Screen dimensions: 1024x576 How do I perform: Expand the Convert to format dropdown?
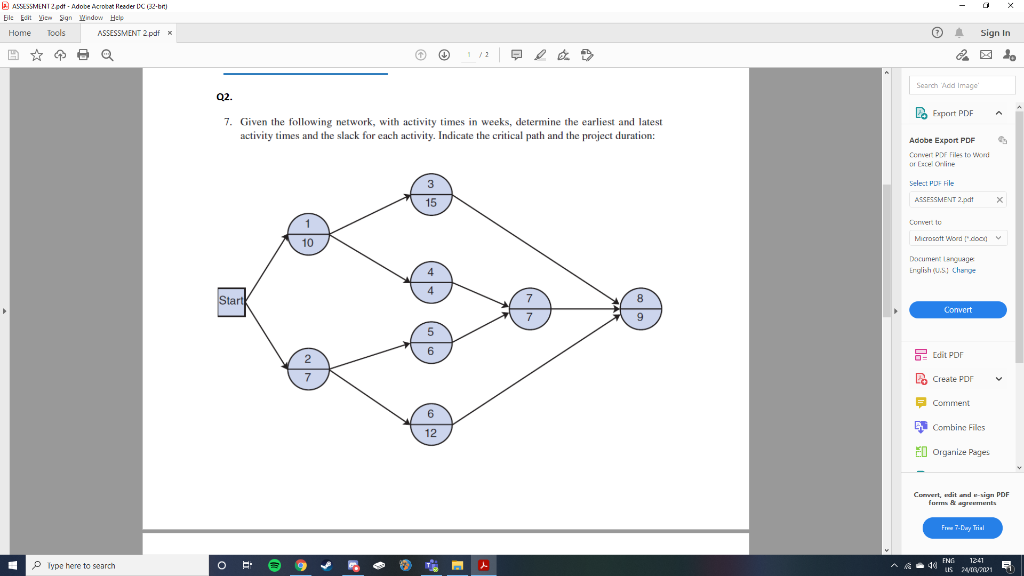(x=956, y=237)
